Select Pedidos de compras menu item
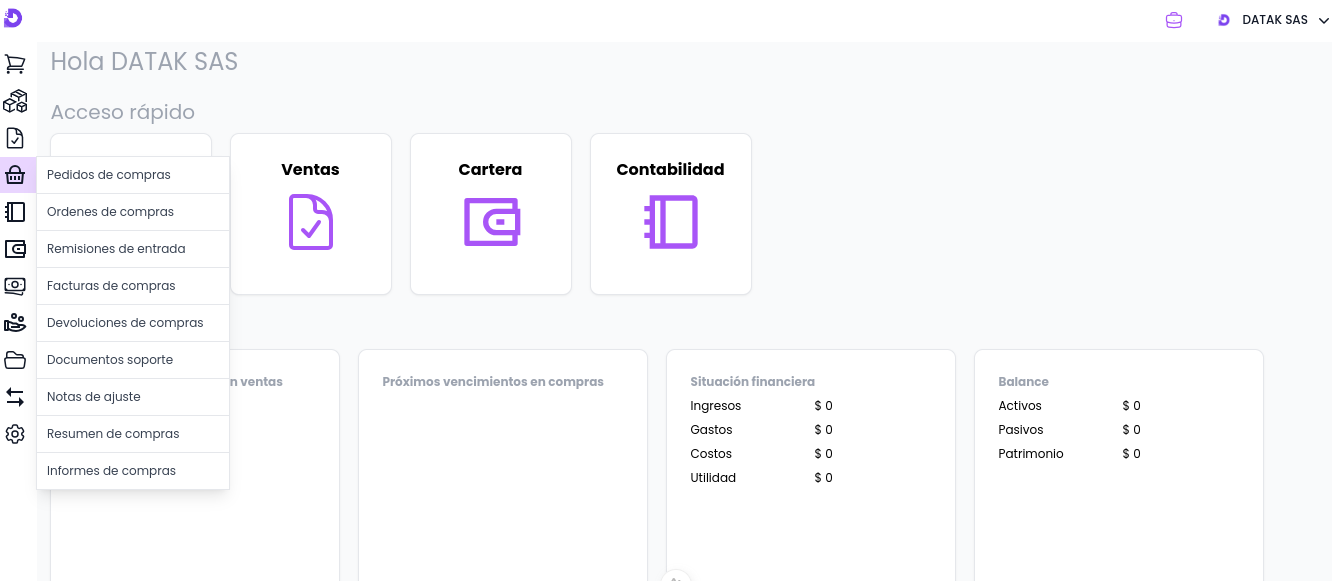 [109, 175]
